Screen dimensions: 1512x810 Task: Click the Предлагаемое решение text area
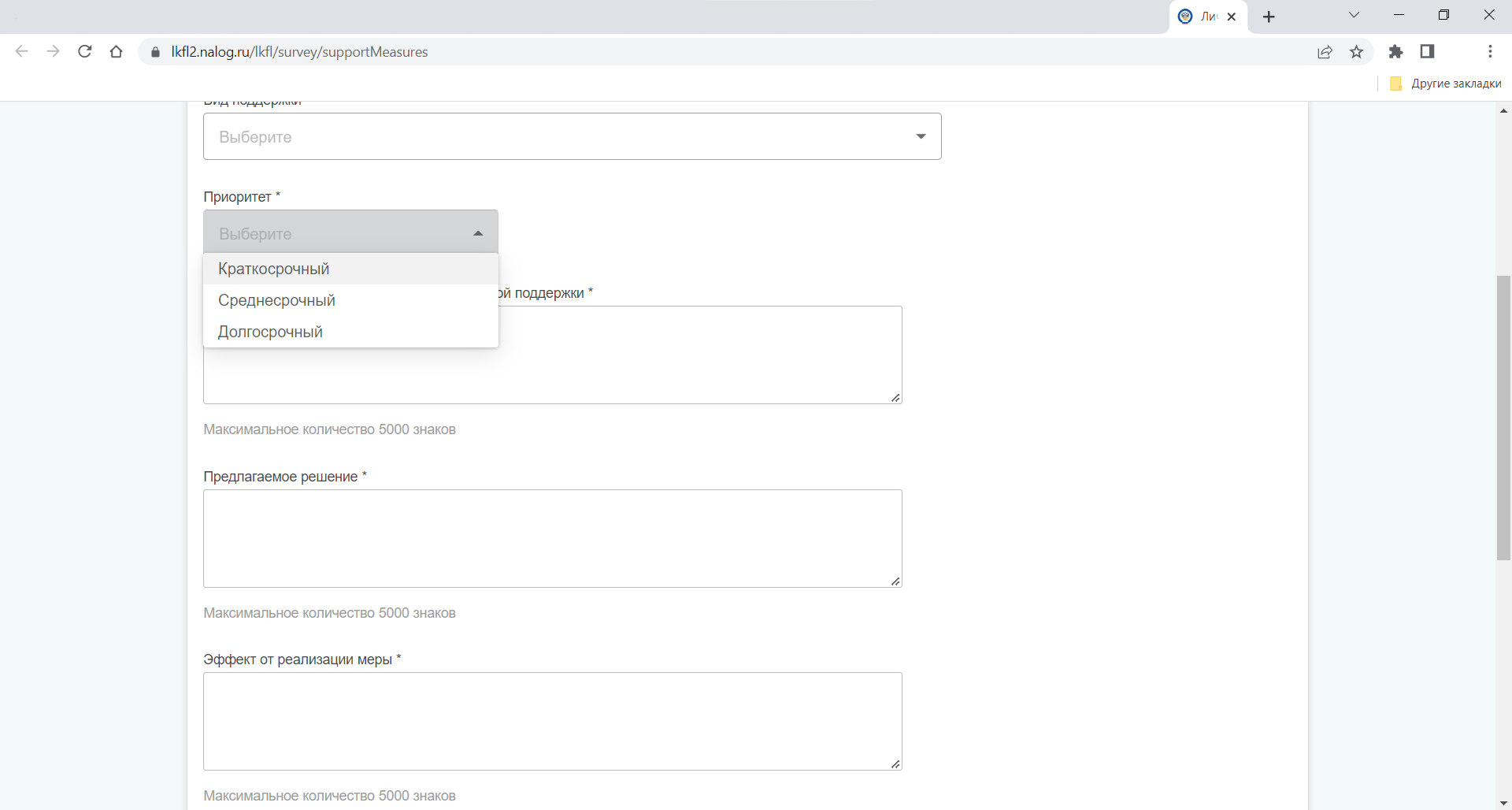pyautogui.click(x=552, y=538)
